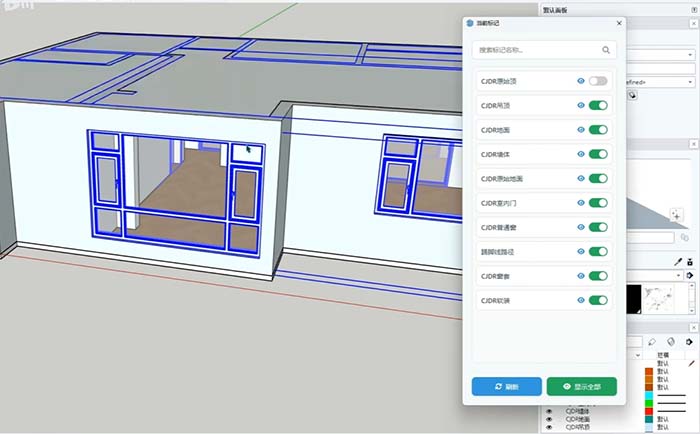Turn off the CJDR地面 toggle switch
700x434 pixels.
point(598,130)
